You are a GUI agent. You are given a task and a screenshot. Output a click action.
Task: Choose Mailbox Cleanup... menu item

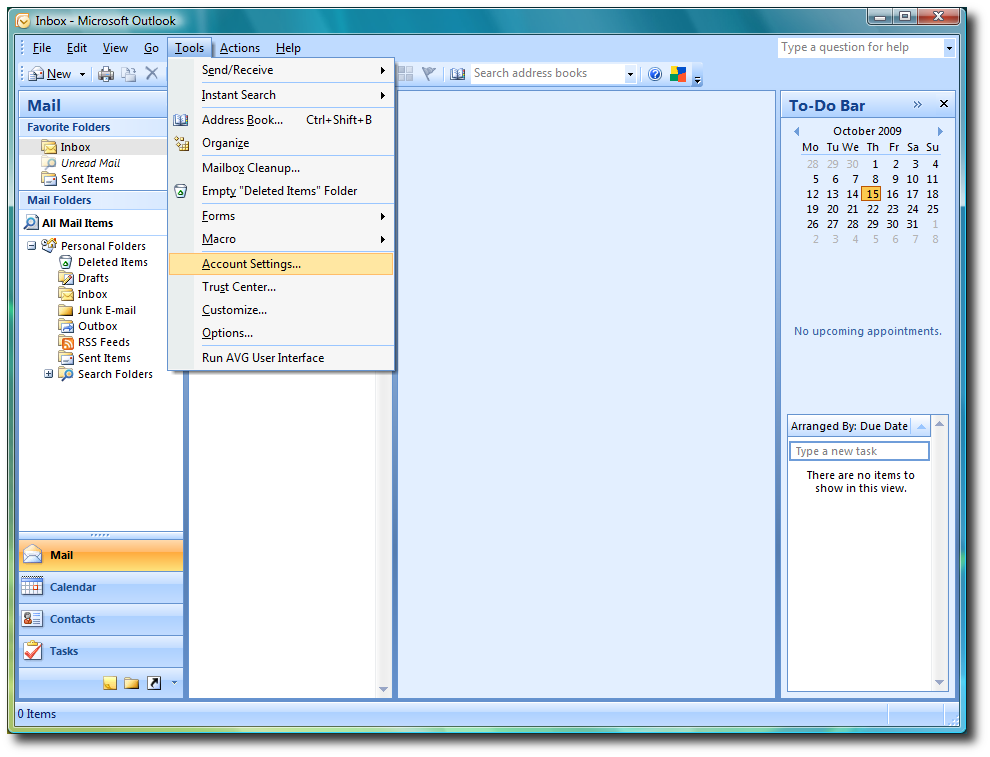(282, 168)
